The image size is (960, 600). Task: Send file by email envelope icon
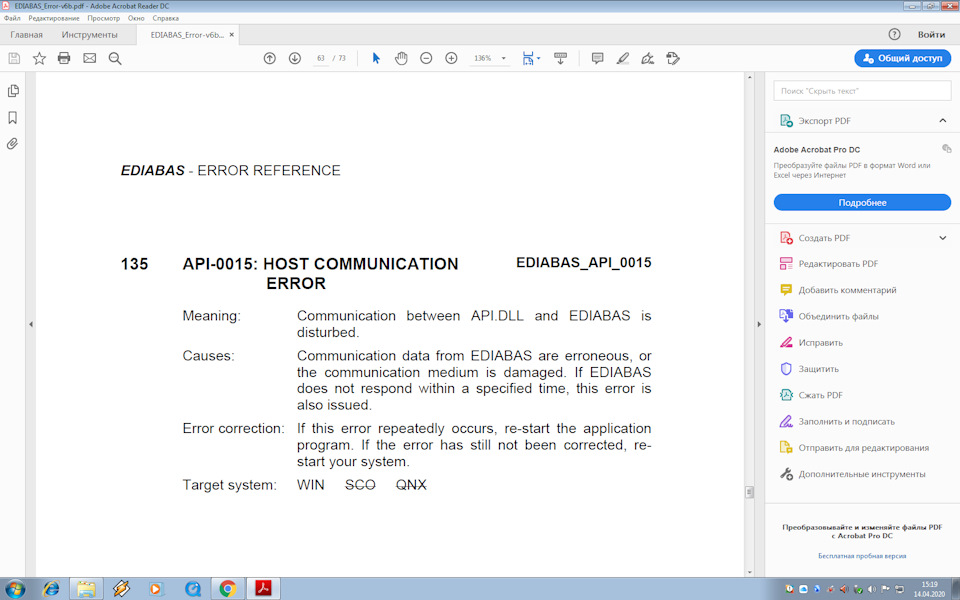tap(89, 58)
